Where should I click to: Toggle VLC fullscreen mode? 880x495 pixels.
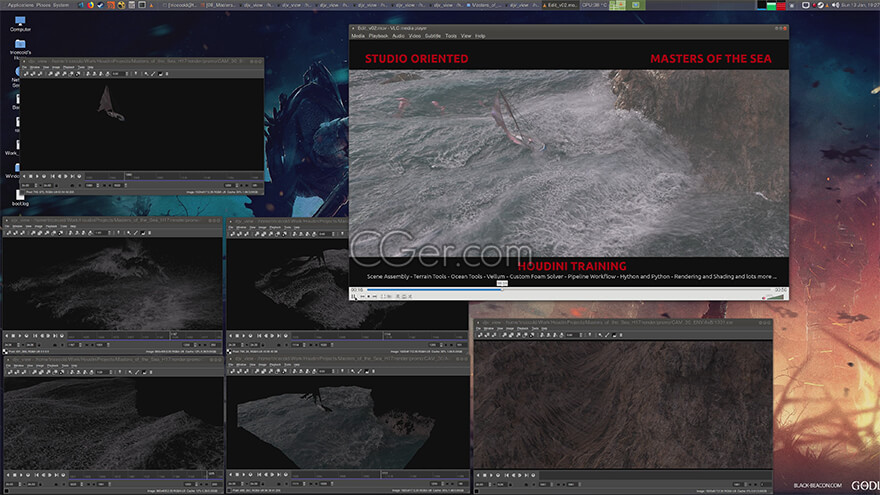tap(382, 296)
